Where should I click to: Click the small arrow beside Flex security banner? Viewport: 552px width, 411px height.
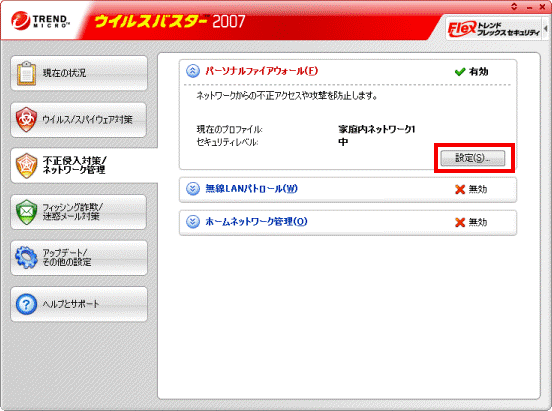tap(545, 29)
